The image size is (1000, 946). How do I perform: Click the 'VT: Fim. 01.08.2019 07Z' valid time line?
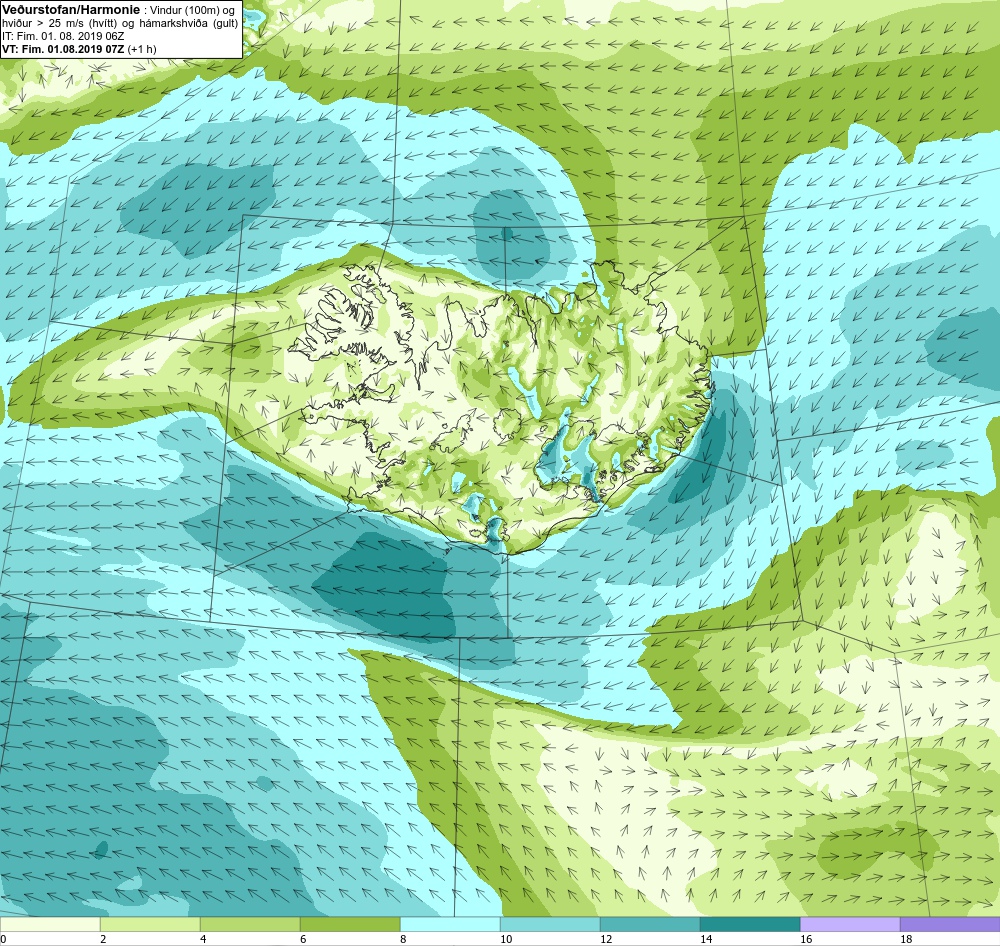point(63,48)
